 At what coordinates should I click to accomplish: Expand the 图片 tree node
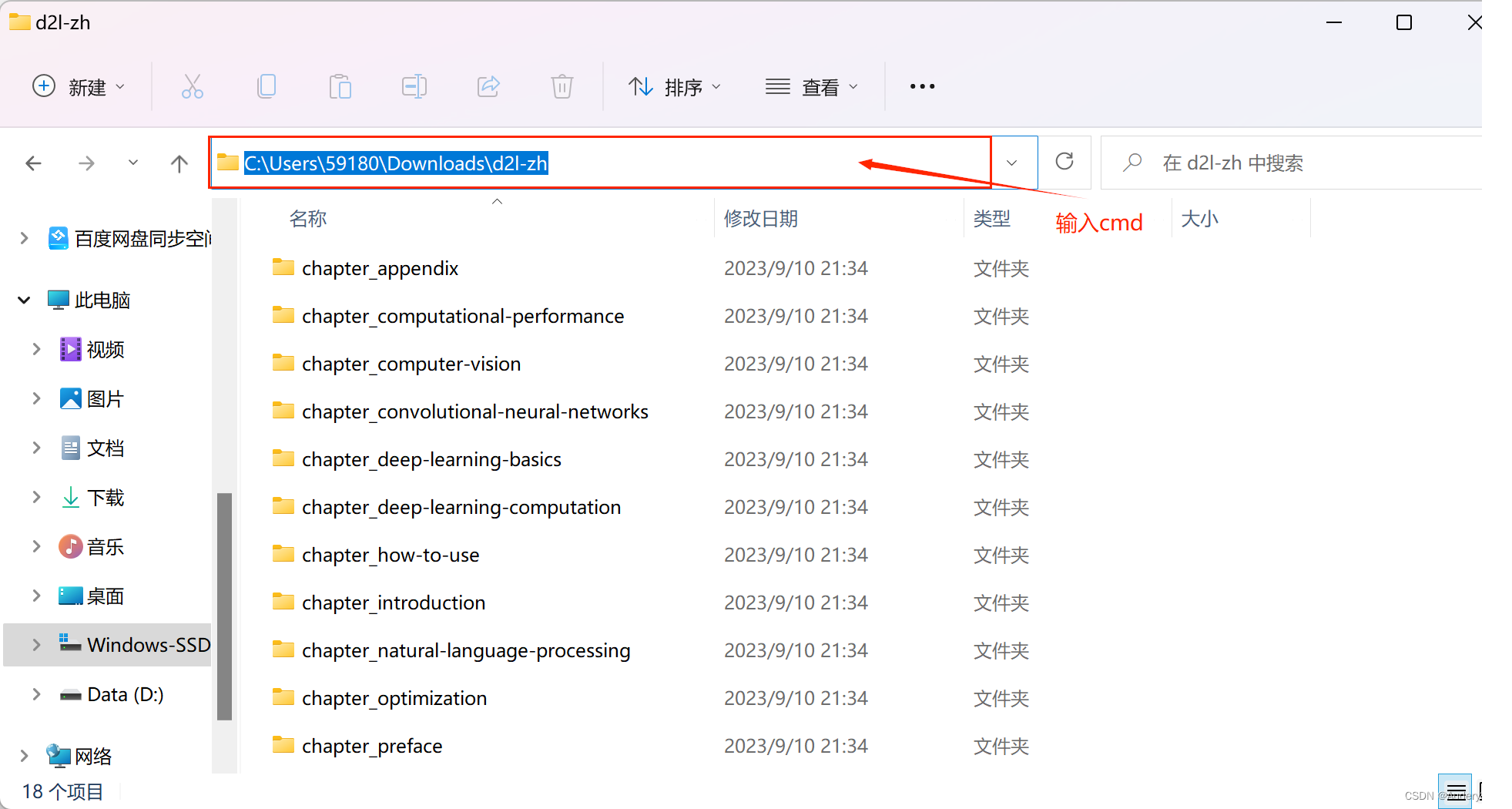(x=36, y=398)
